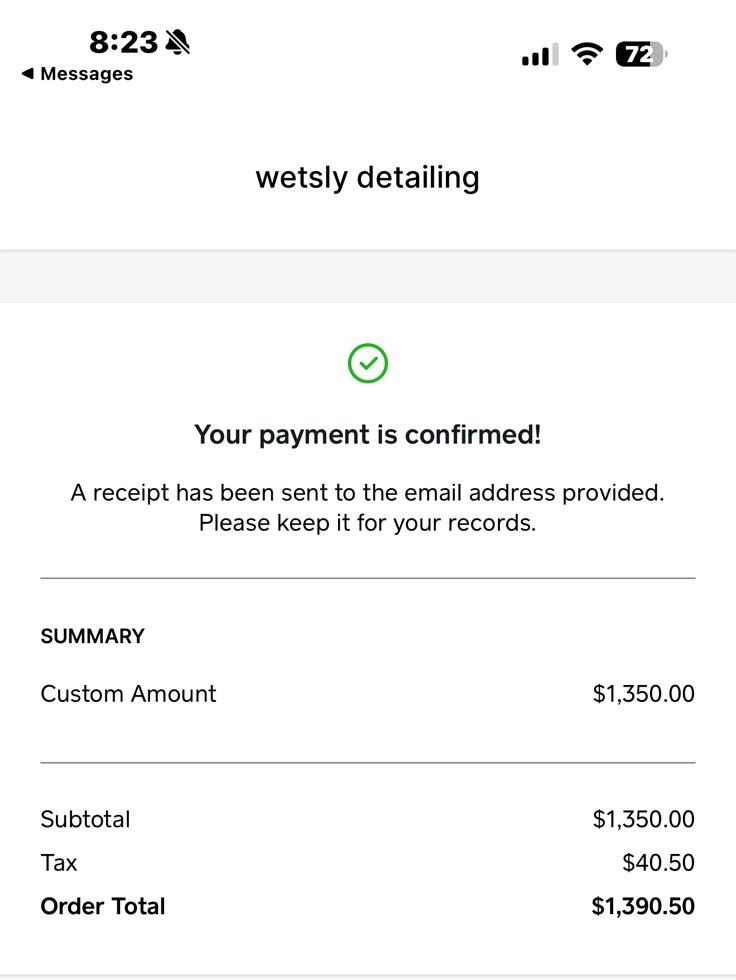
Task: Tap the battery 72 percent indicator
Action: pos(642,54)
